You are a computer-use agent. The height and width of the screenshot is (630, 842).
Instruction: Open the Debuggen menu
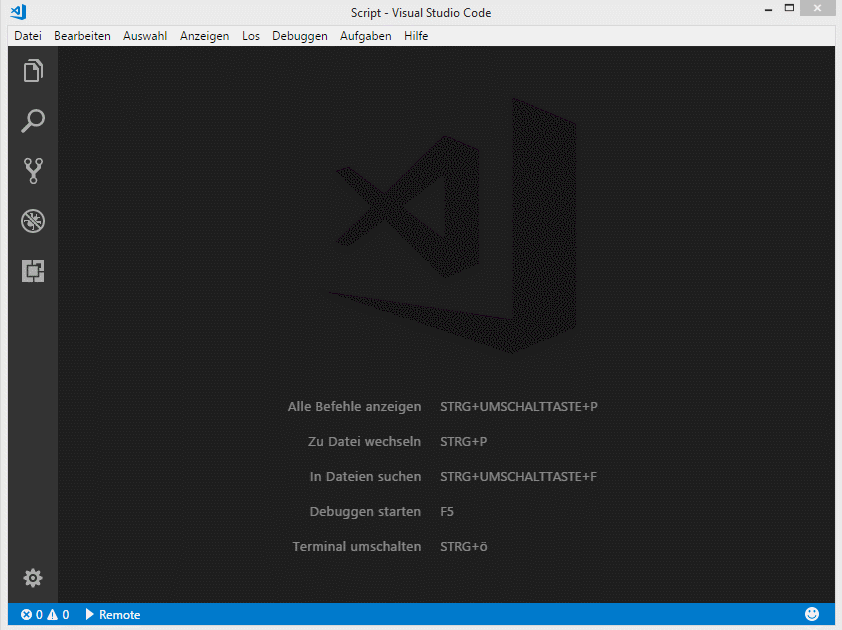299,36
